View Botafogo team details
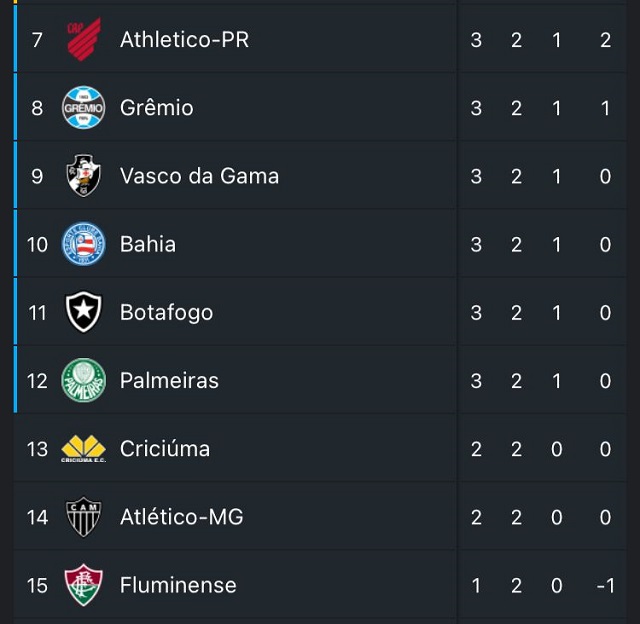Image resolution: width=640 pixels, height=624 pixels. 167,313
